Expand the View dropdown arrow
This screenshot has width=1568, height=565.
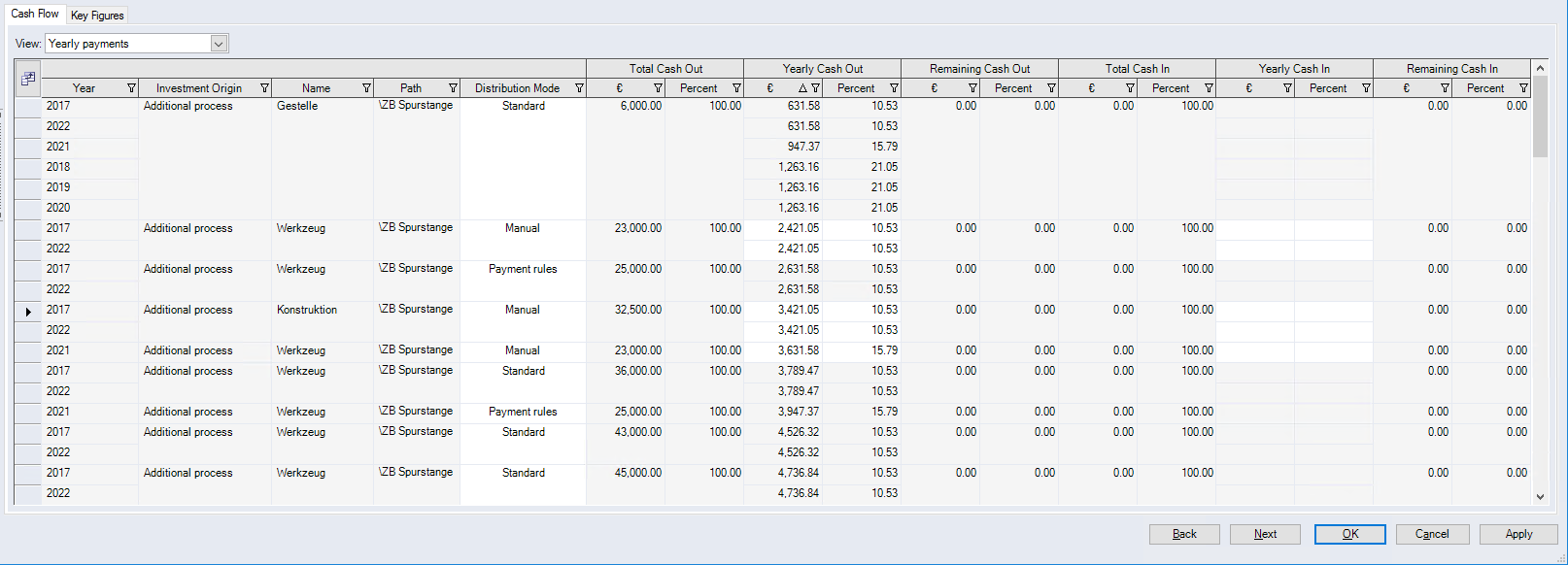click(x=219, y=44)
